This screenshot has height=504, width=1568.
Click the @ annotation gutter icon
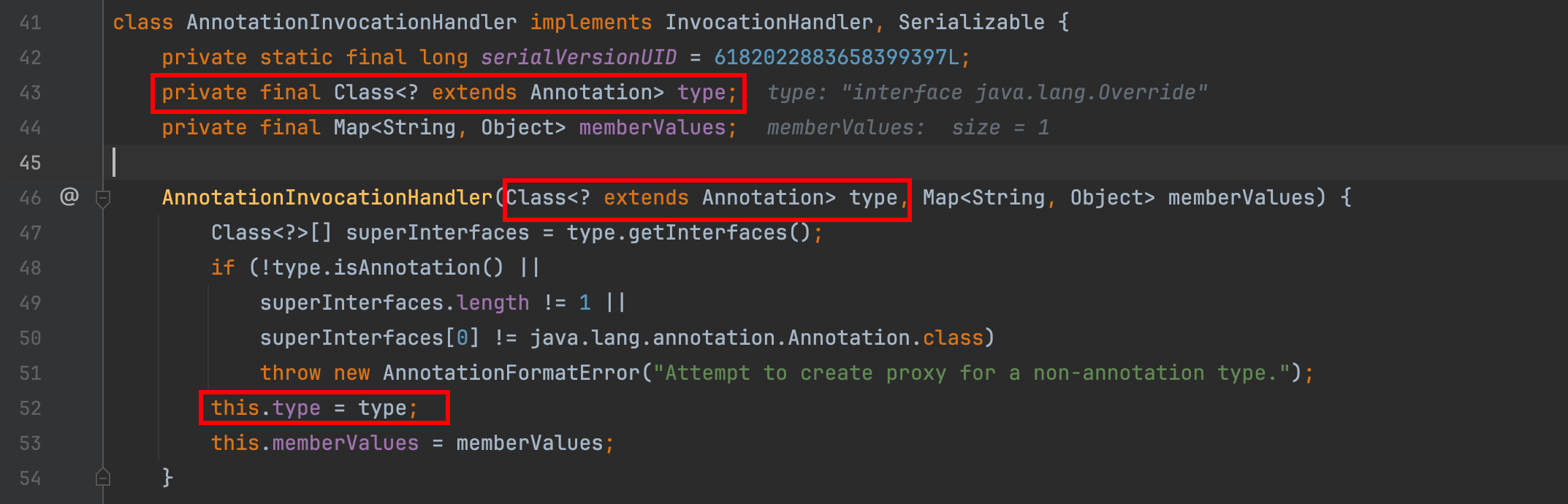pyautogui.click(x=69, y=196)
